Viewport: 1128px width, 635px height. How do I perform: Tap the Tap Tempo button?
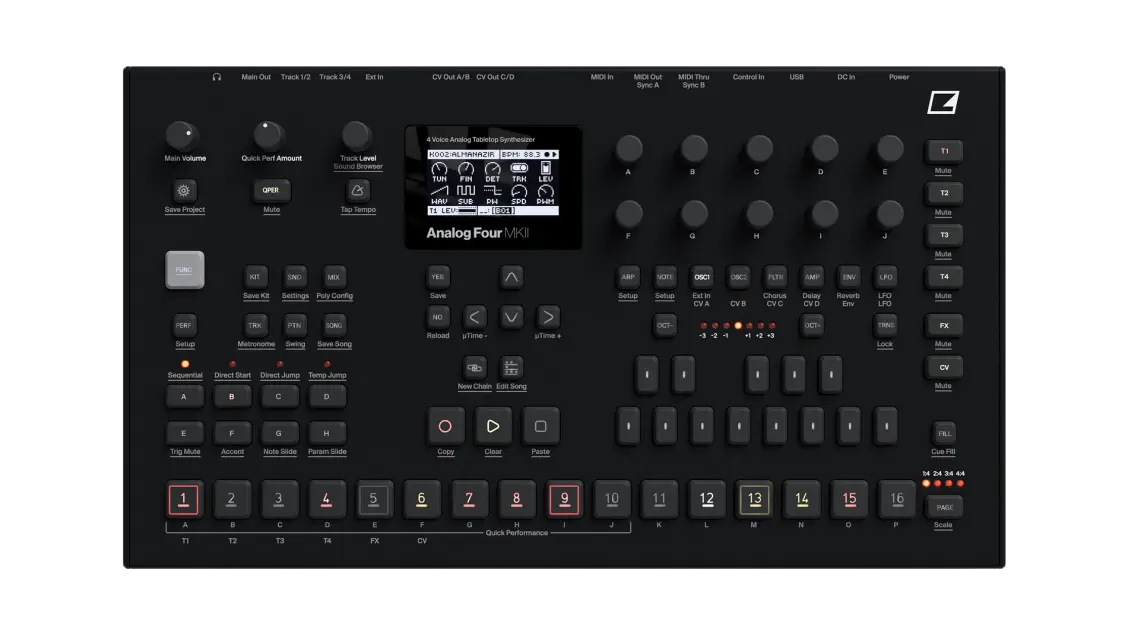358,191
